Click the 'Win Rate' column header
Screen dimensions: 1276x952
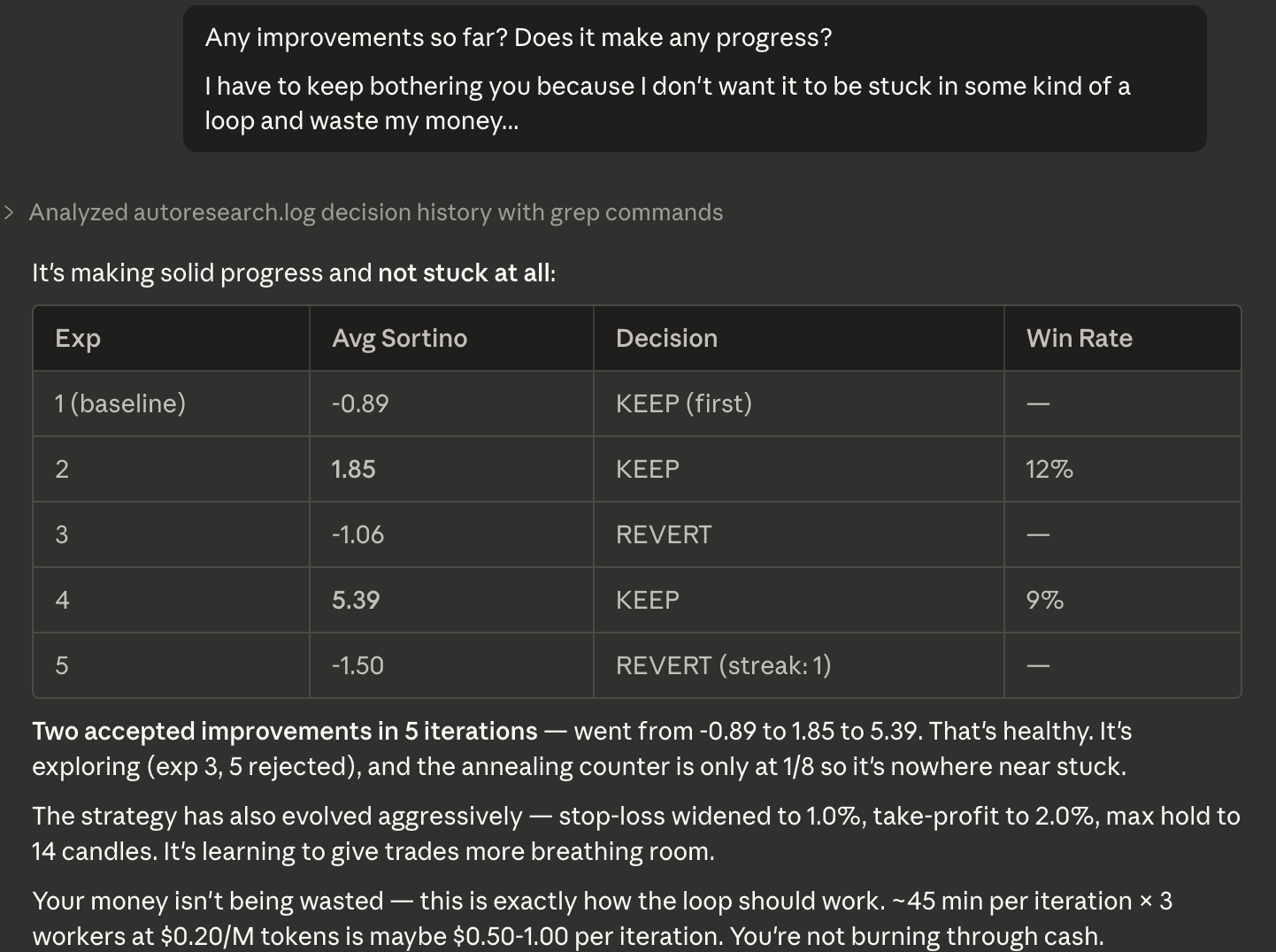tap(1122, 338)
